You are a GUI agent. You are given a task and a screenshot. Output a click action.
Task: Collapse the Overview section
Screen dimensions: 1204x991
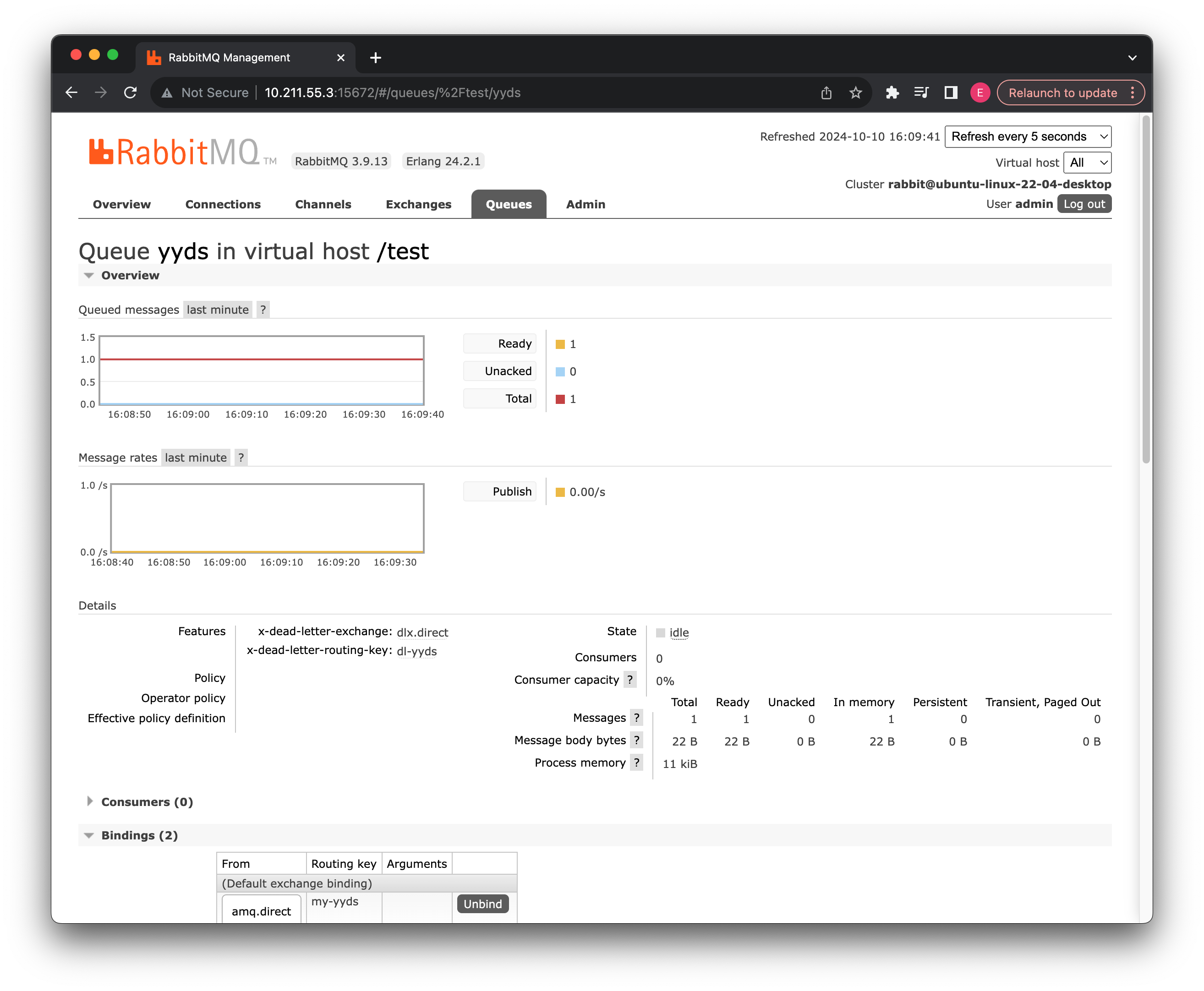coord(130,275)
